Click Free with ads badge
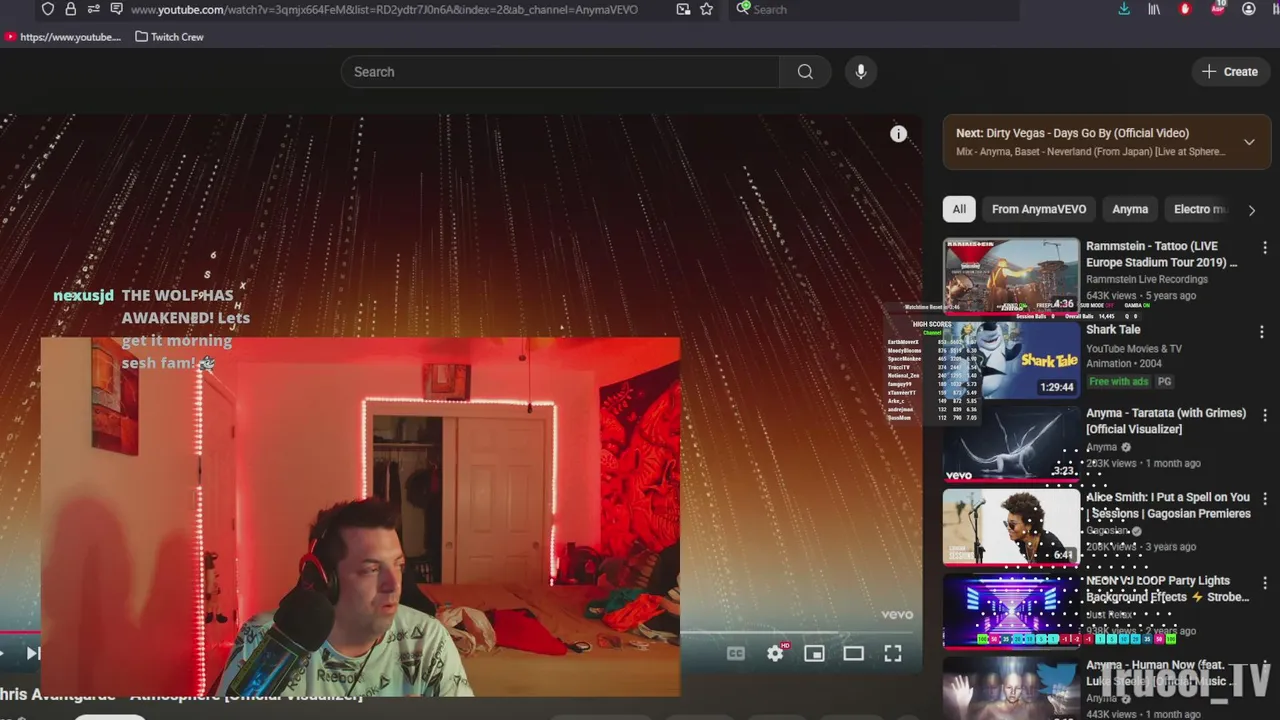The width and height of the screenshot is (1280, 720). point(1119,381)
